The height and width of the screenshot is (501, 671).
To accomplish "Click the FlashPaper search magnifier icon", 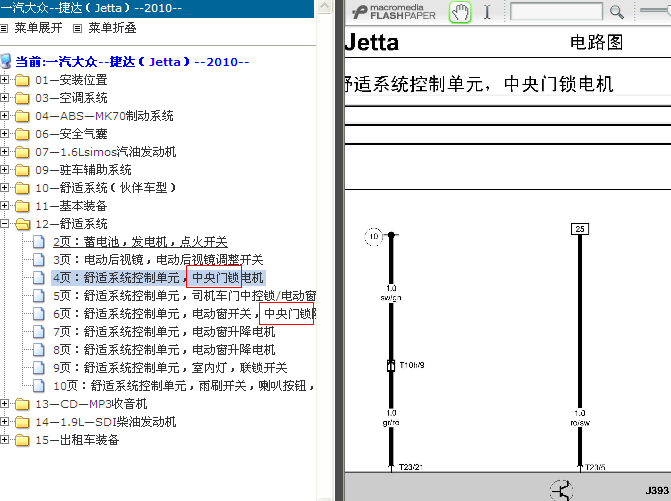I will [617, 12].
